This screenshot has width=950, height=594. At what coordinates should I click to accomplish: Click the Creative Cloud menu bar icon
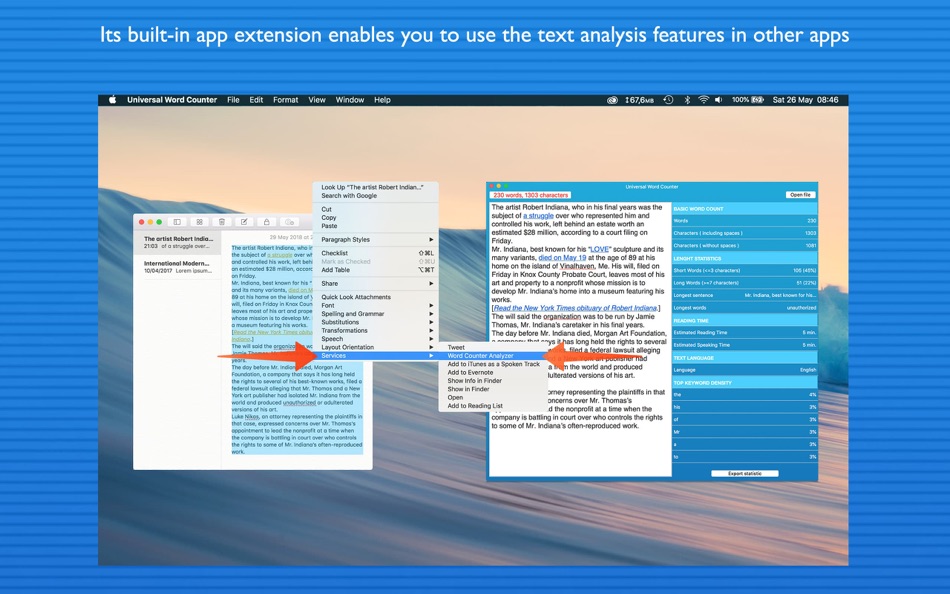click(x=612, y=100)
